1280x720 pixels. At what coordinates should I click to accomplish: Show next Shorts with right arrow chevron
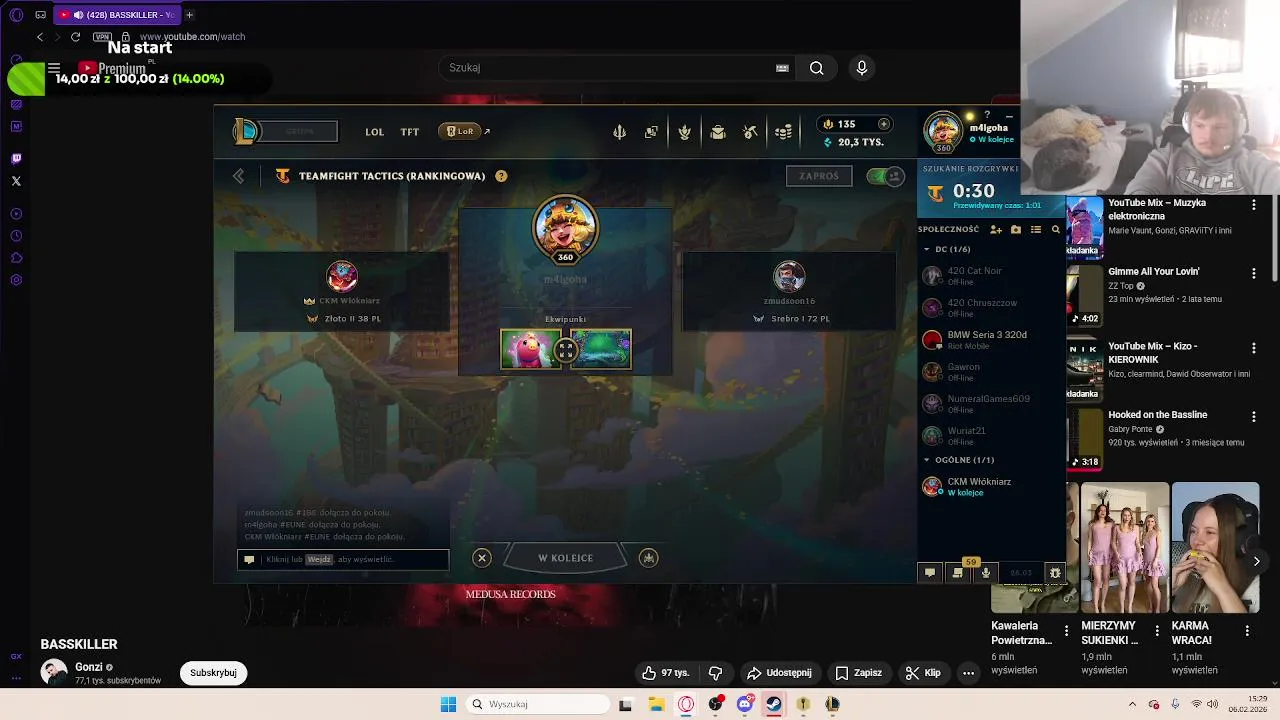click(x=1257, y=561)
